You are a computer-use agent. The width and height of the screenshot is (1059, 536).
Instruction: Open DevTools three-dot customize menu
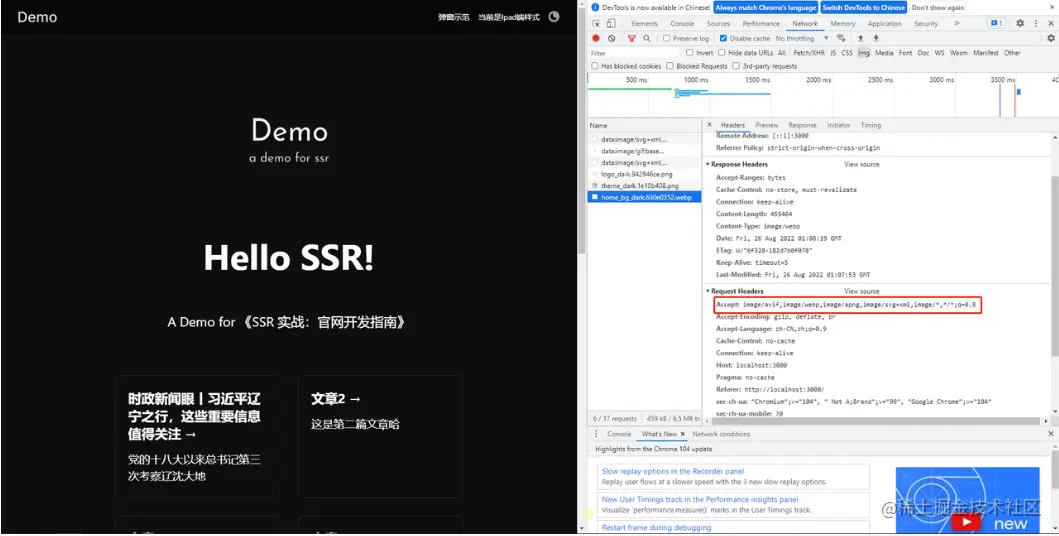pos(1035,24)
